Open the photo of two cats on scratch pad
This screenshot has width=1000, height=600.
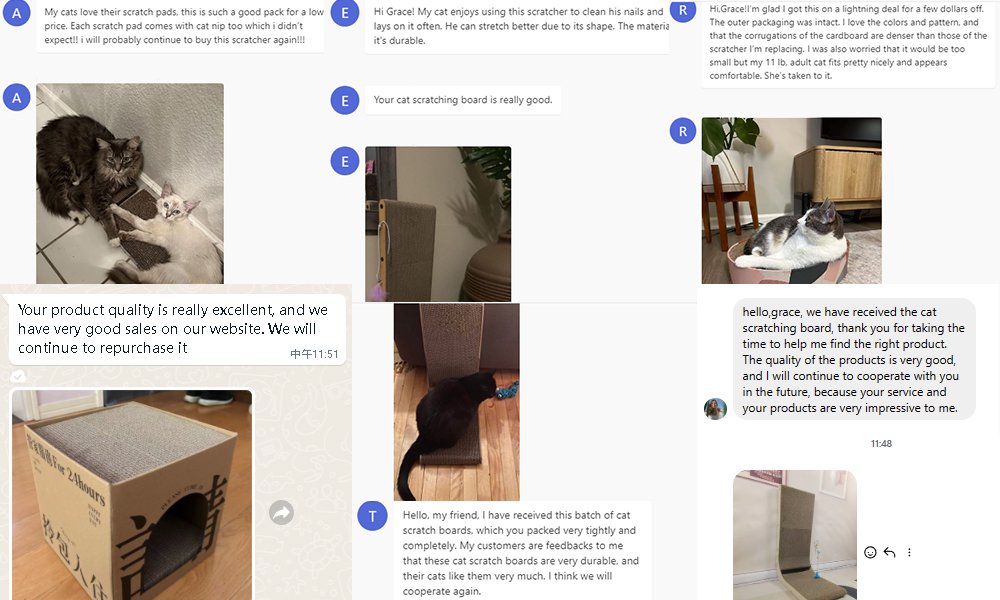[130, 184]
